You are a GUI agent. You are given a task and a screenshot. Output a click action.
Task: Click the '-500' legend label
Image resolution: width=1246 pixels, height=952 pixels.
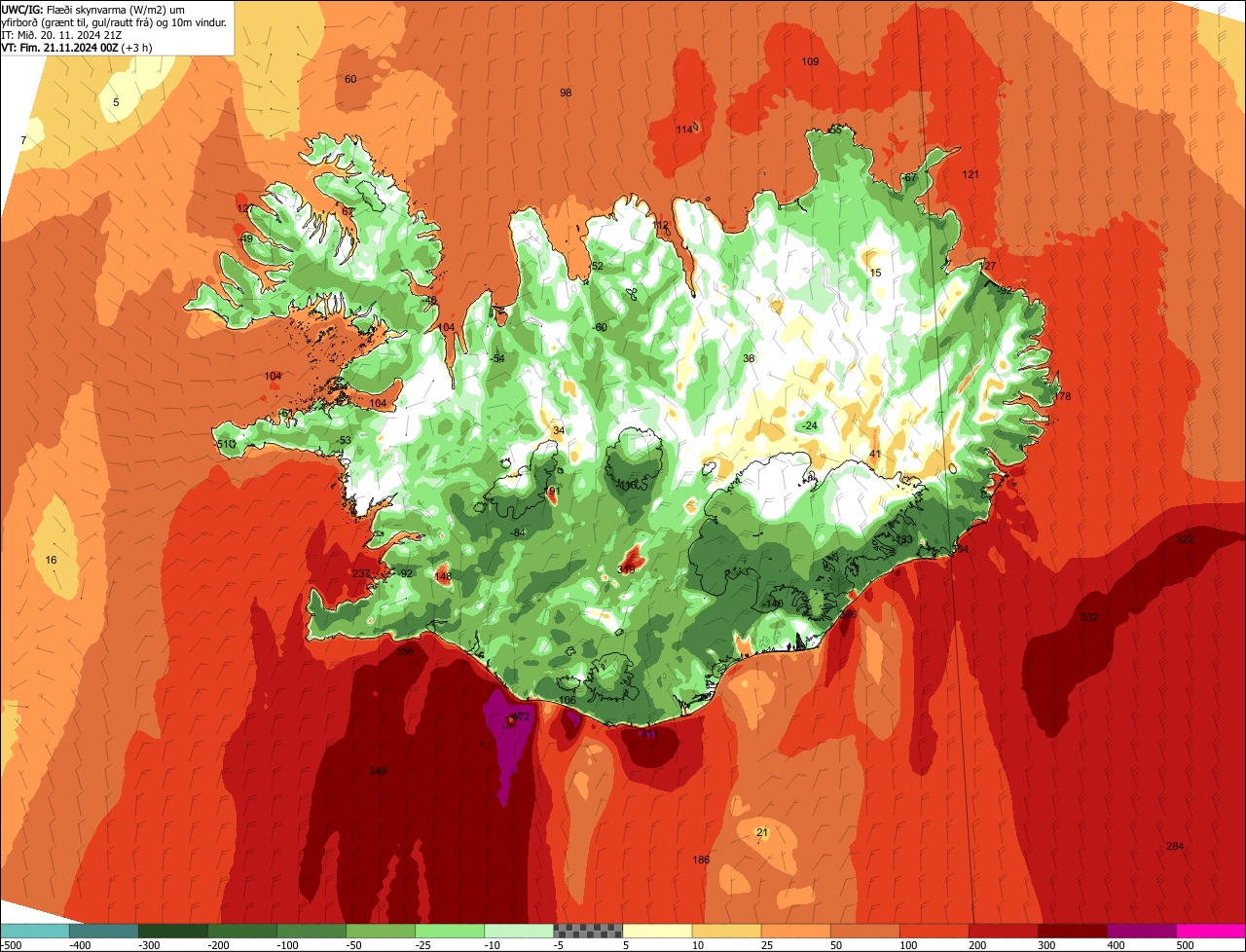point(12,944)
